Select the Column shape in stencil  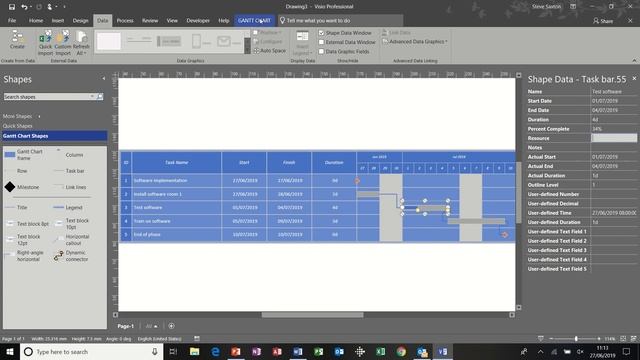69,155
